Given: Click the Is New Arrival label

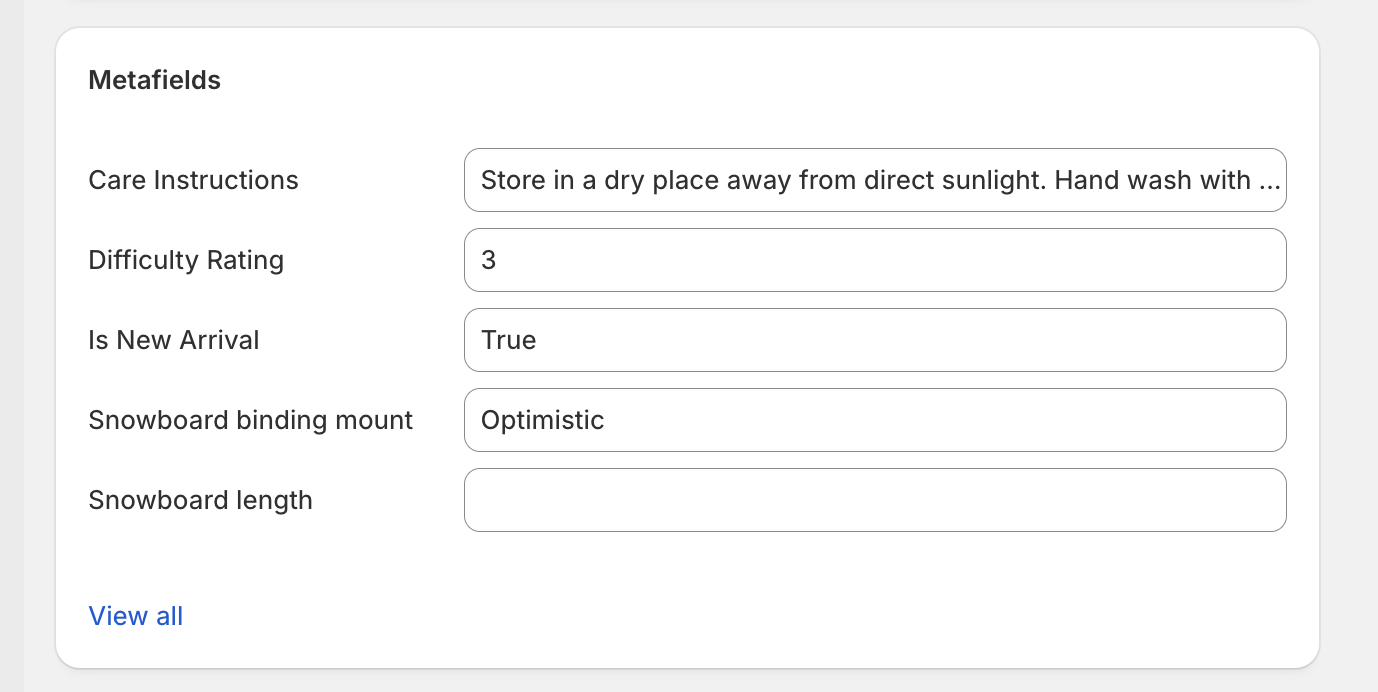Looking at the screenshot, I should click(x=174, y=340).
